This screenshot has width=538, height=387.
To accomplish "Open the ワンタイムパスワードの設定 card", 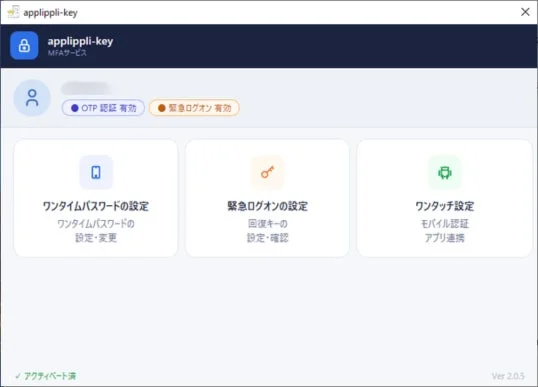I will click(x=96, y=198).
